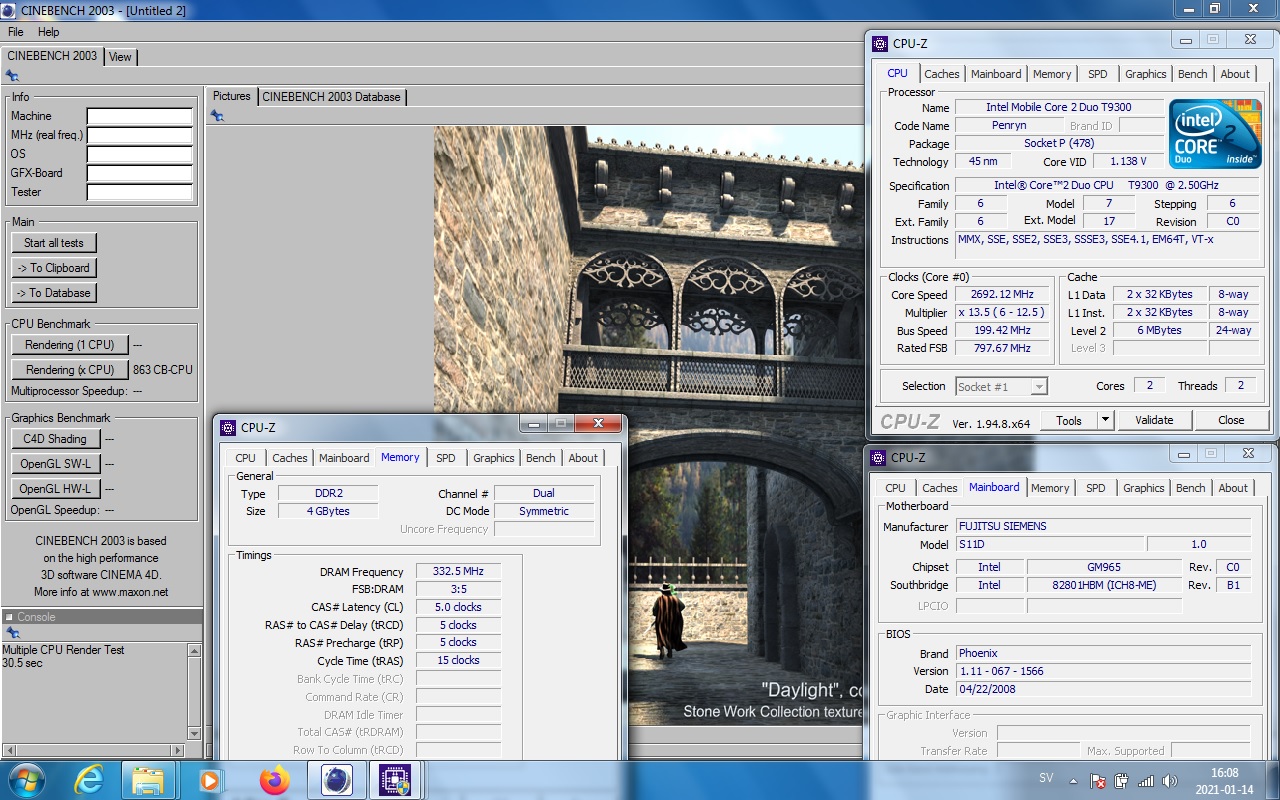The width and height of the screenshot is (1280, 800).
Task: Start the OpenGL HW-L test
Action: (x=55, y=489)
